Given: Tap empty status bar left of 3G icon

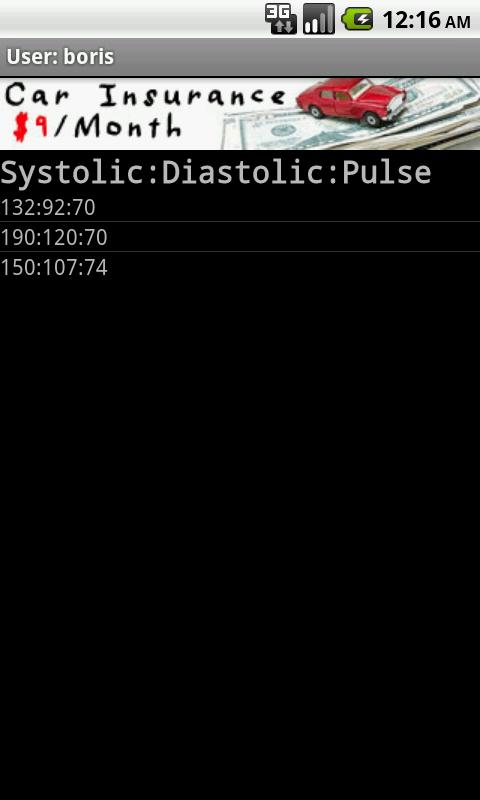Looking at the screenshot, I should point(132,19).
